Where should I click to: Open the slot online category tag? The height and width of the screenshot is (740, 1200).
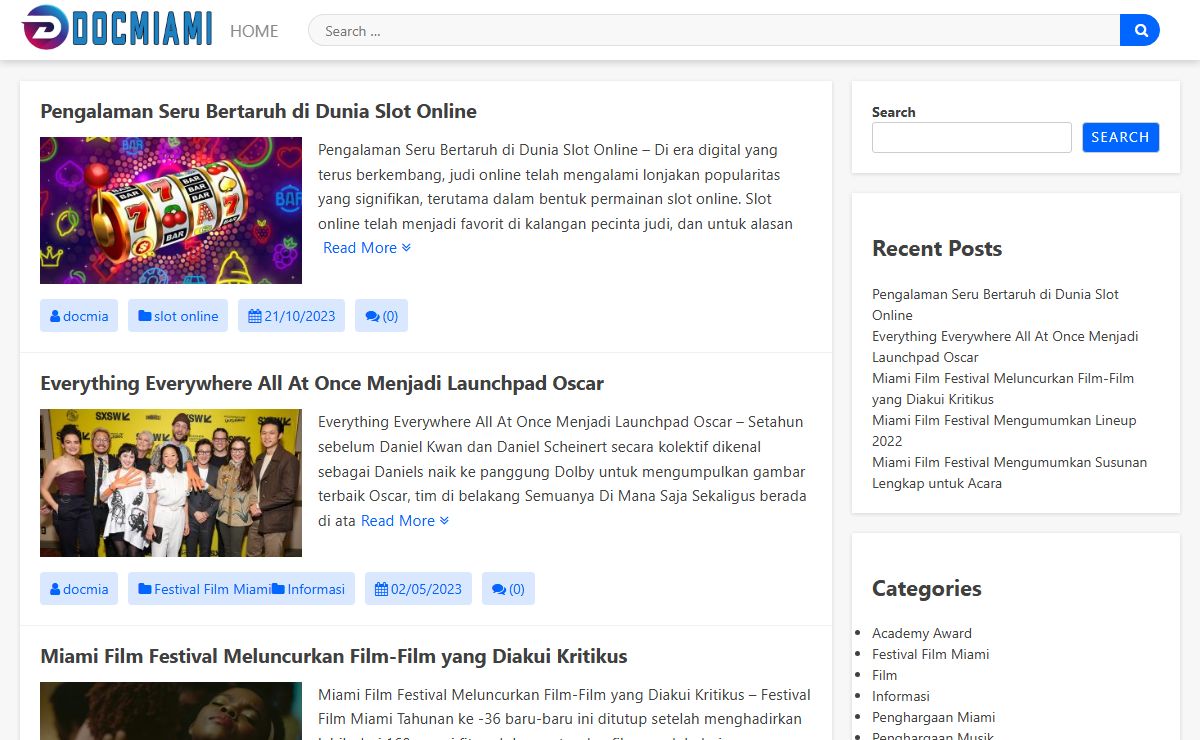(178, 316)
